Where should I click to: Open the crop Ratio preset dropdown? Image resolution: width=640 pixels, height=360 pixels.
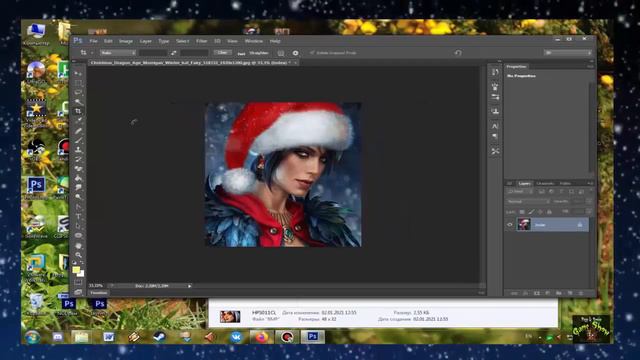(x=118, y=53)
